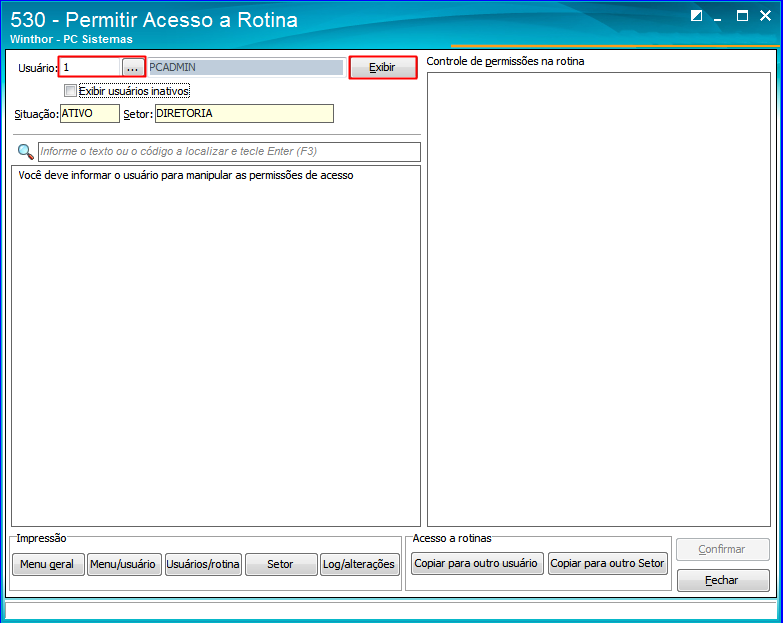
Task: Click the 'Winthor - PC Sistemas' subtitle
Action: 71,39
